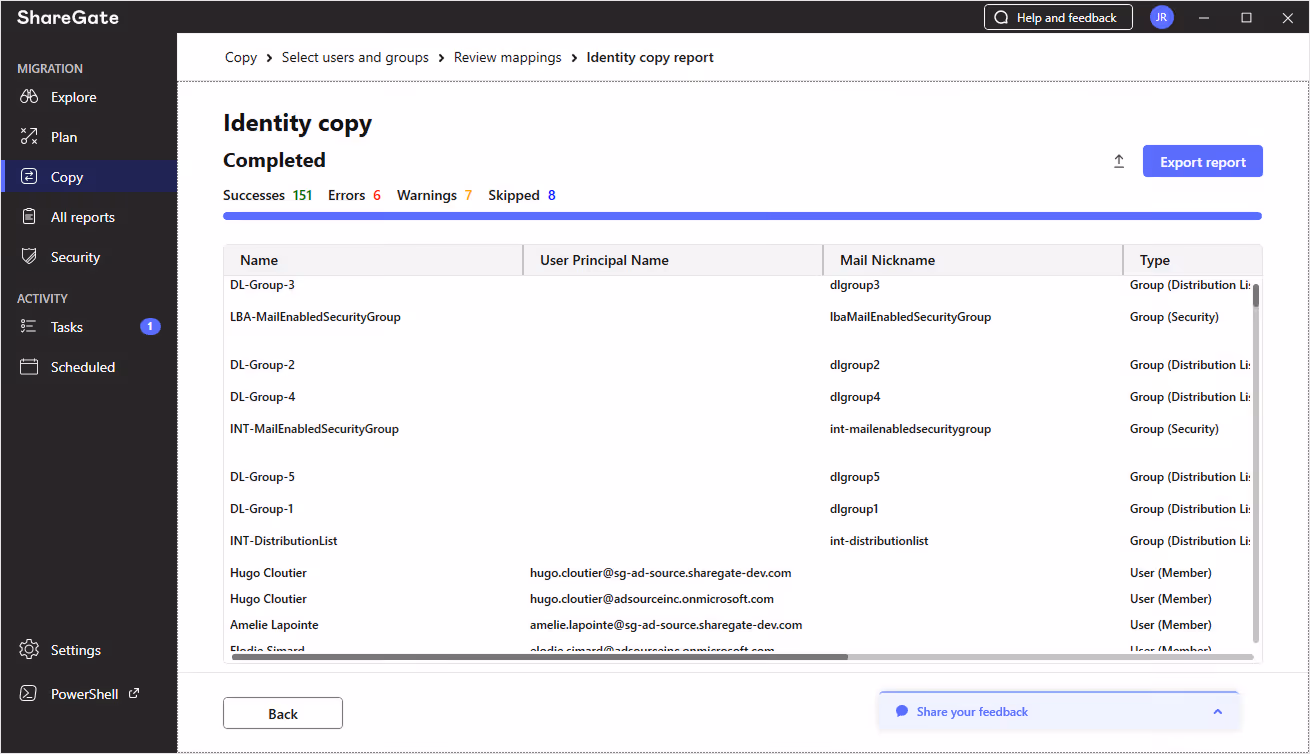The width and height of the screenshot is (1310, 754).
Task: Select the DL-Group-2 row
Action: click(738, 365)
